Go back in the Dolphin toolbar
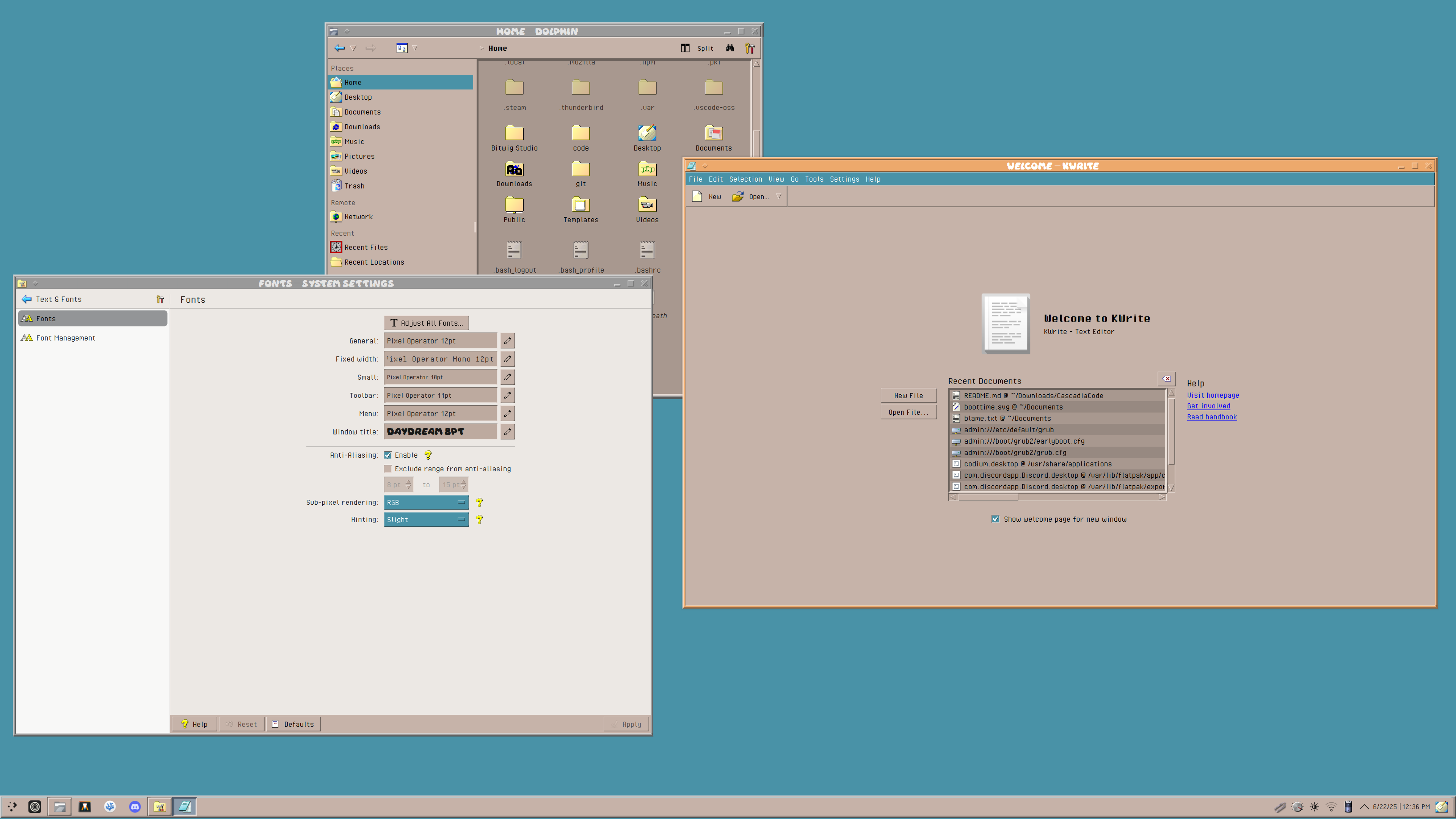The width and height of the screenshot is (1456, 819). coord(339,48)
